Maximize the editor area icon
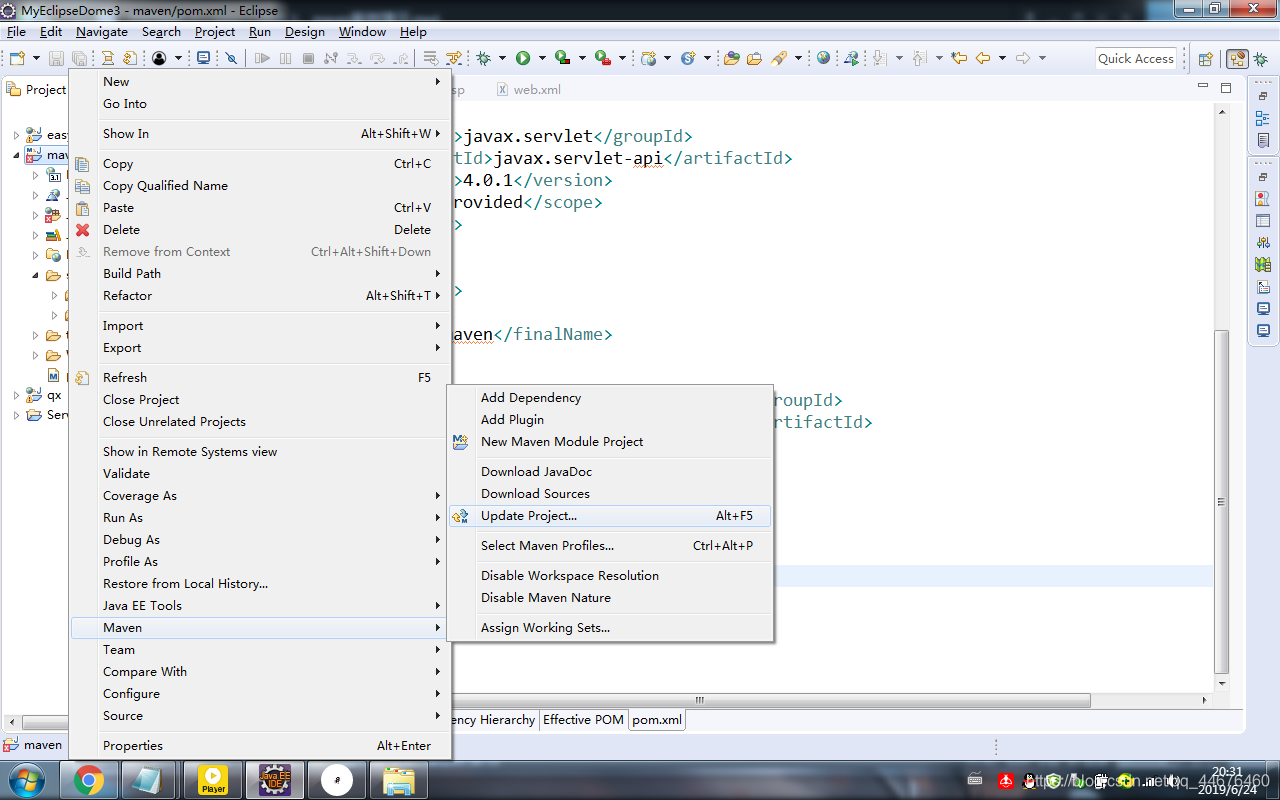Viewport: 1280px width, 800px height. click(1227, 89)
